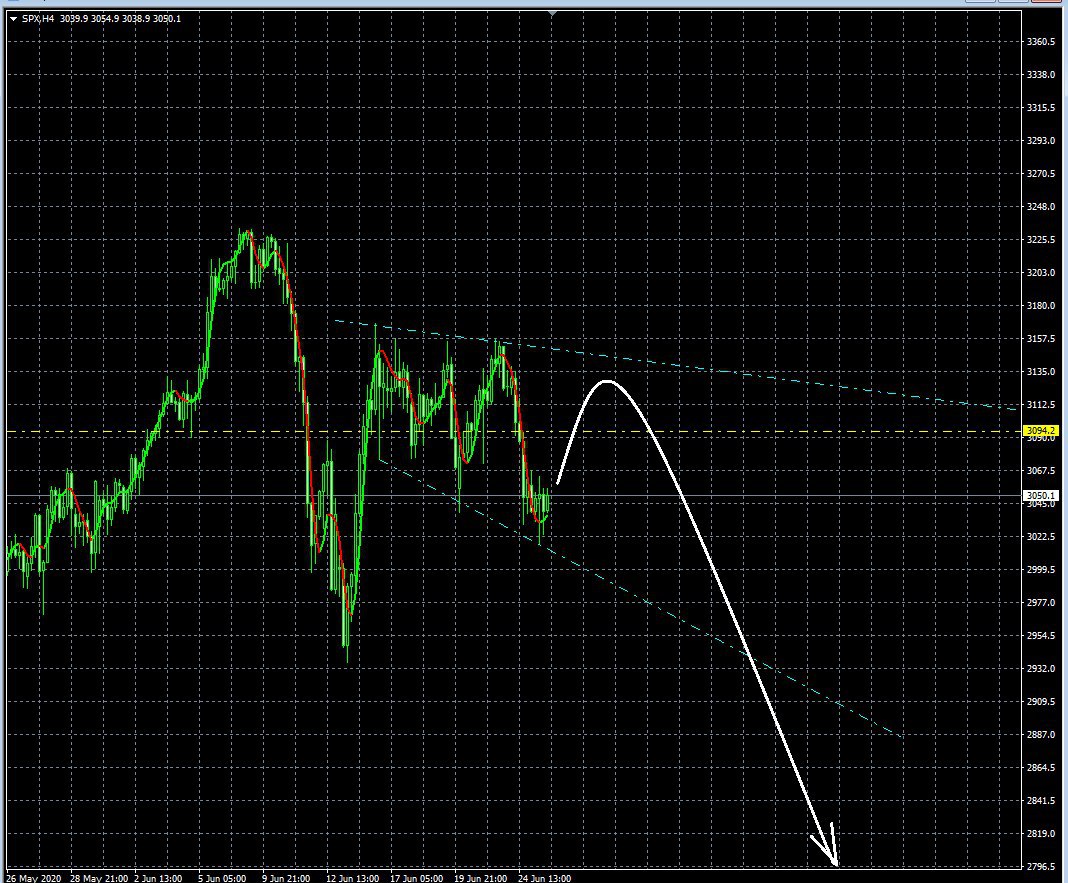Screen dimensions: 1068x883
Task: Click the 3022.5 price scale label
Action: pos(1041,537)
